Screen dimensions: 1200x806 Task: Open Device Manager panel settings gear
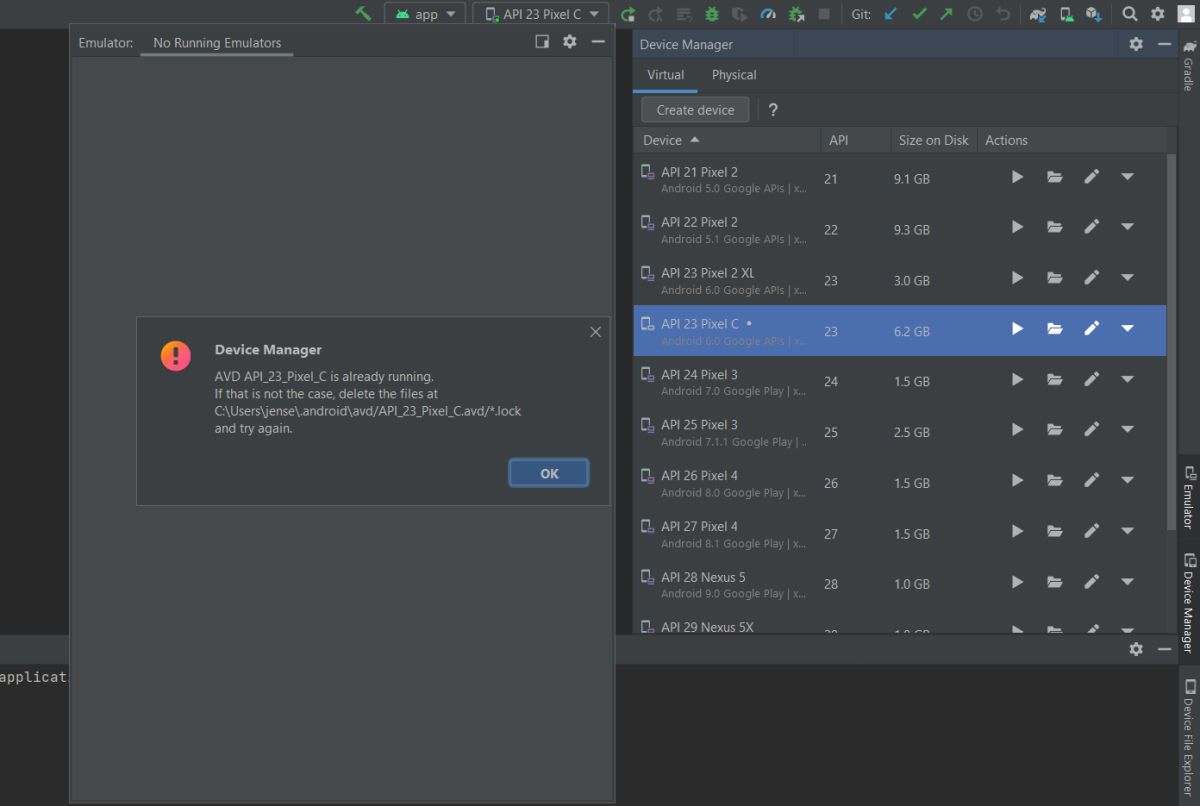pos(1136,44)
